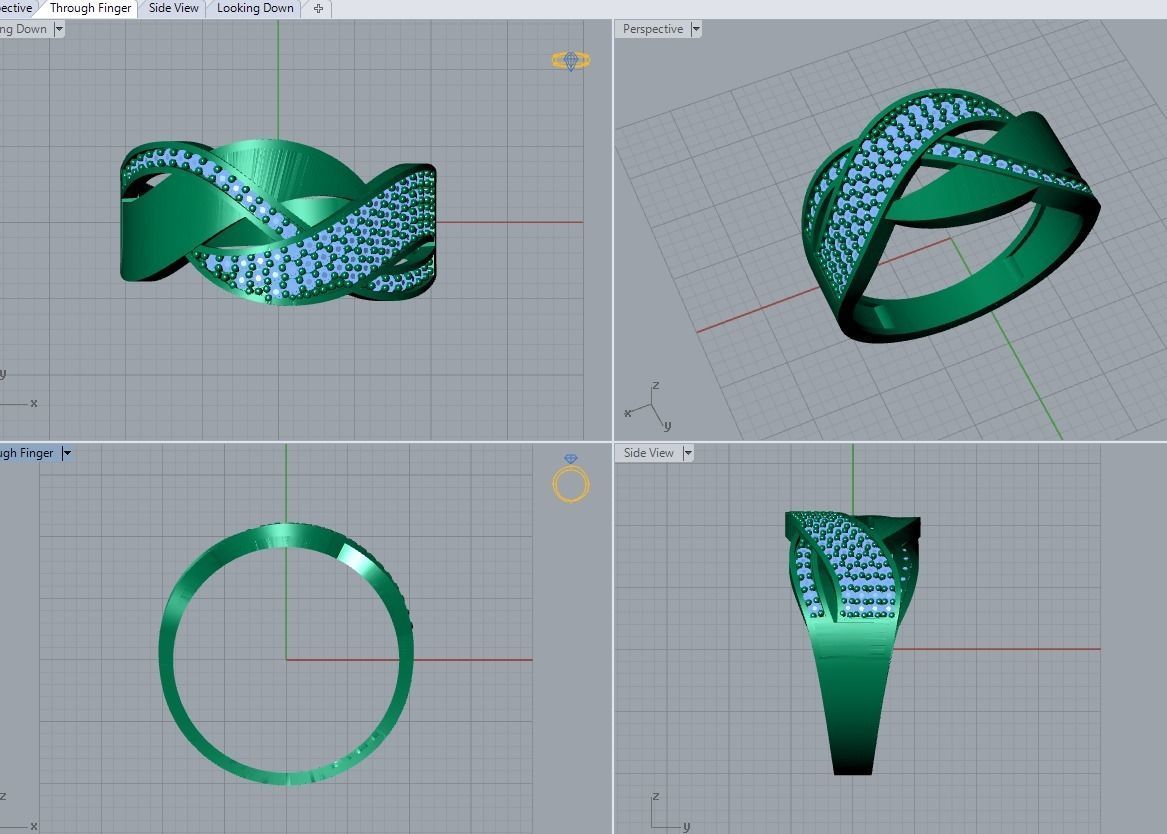Select the Looking Down tab
Screen dimensions: 1167x834
[255, 8]
